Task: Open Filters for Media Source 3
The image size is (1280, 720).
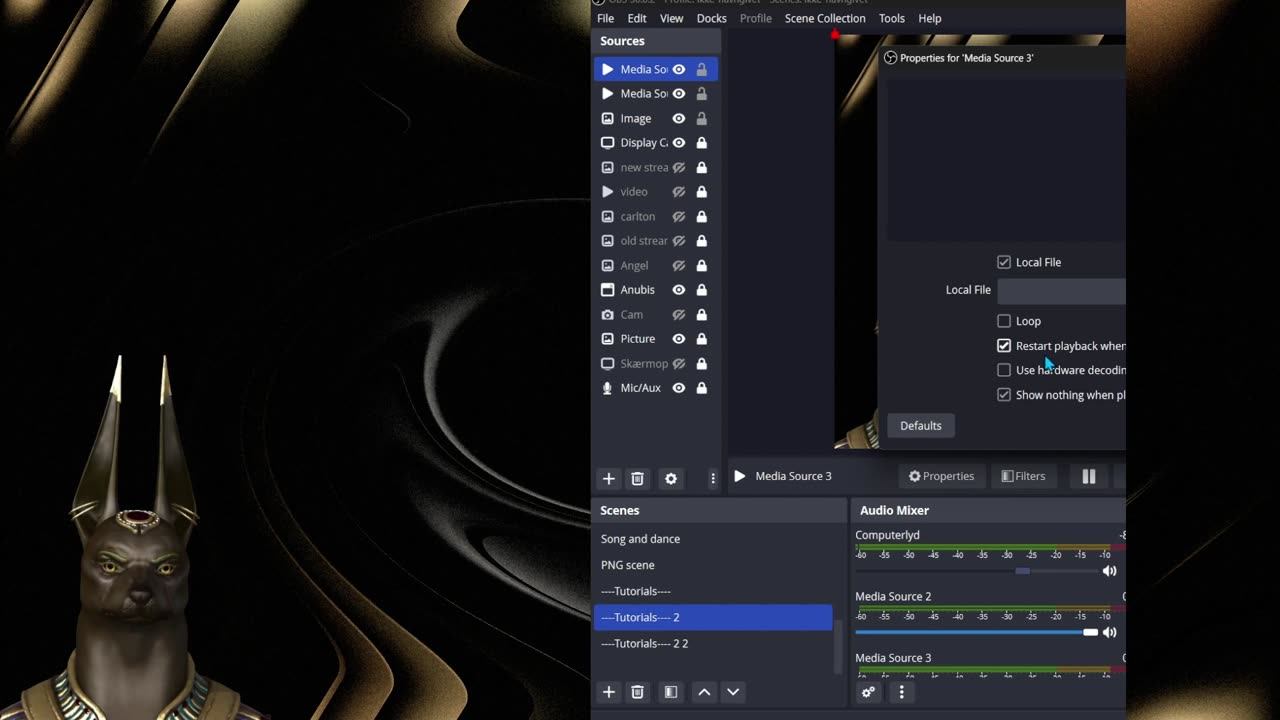Action: point(1023,476)
